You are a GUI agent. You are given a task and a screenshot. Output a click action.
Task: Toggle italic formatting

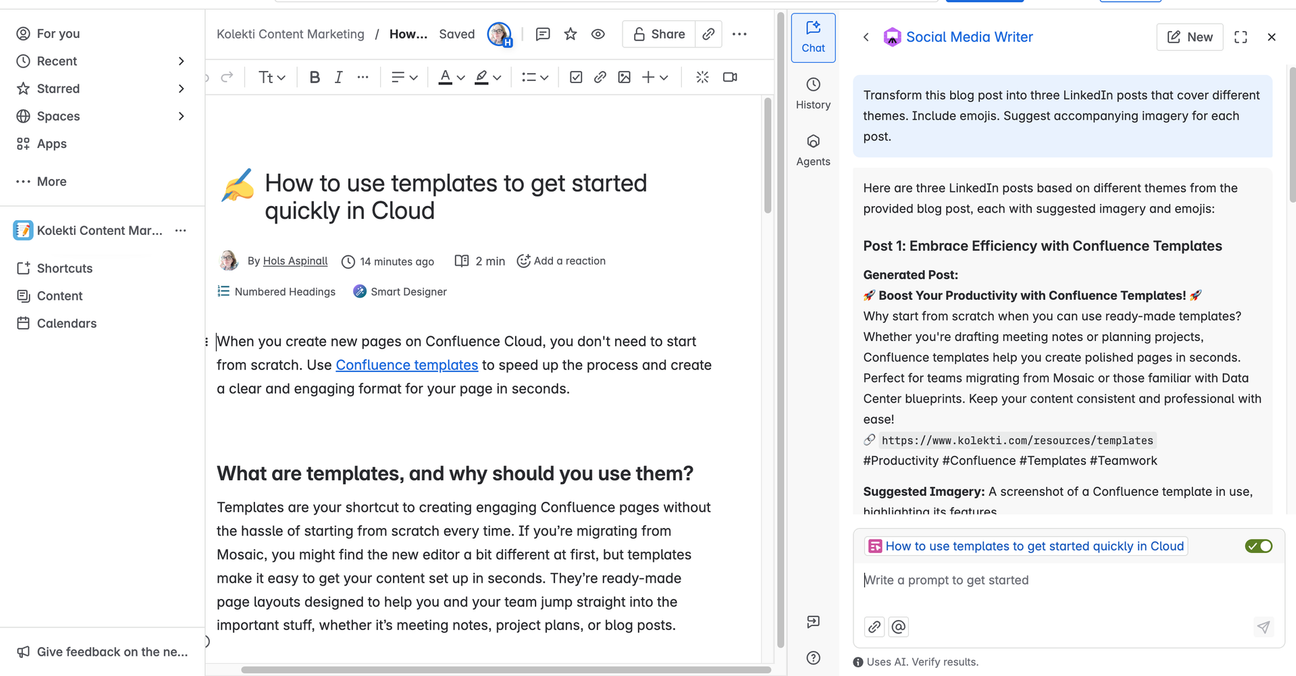[338, 77]
